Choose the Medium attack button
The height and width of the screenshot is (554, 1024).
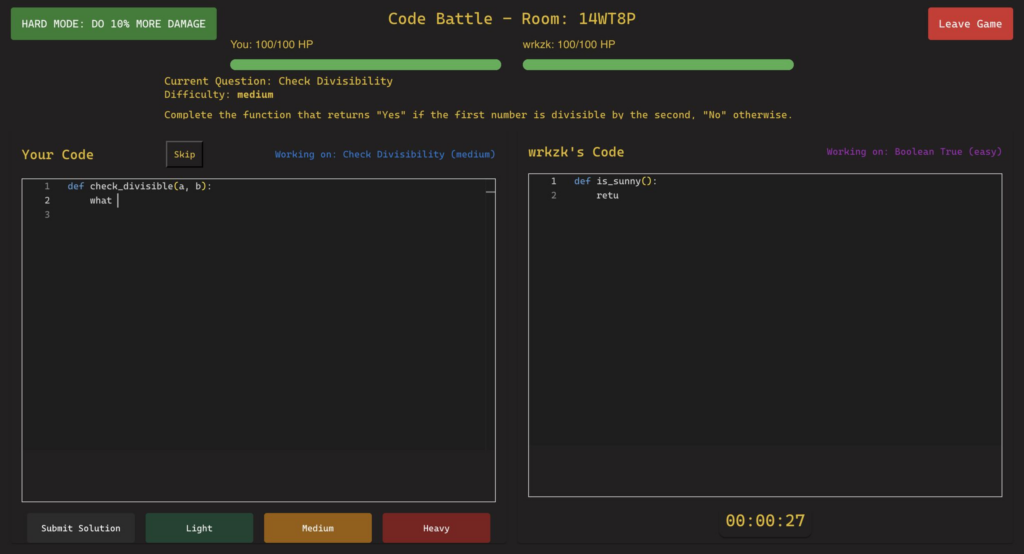pos(318,528)
